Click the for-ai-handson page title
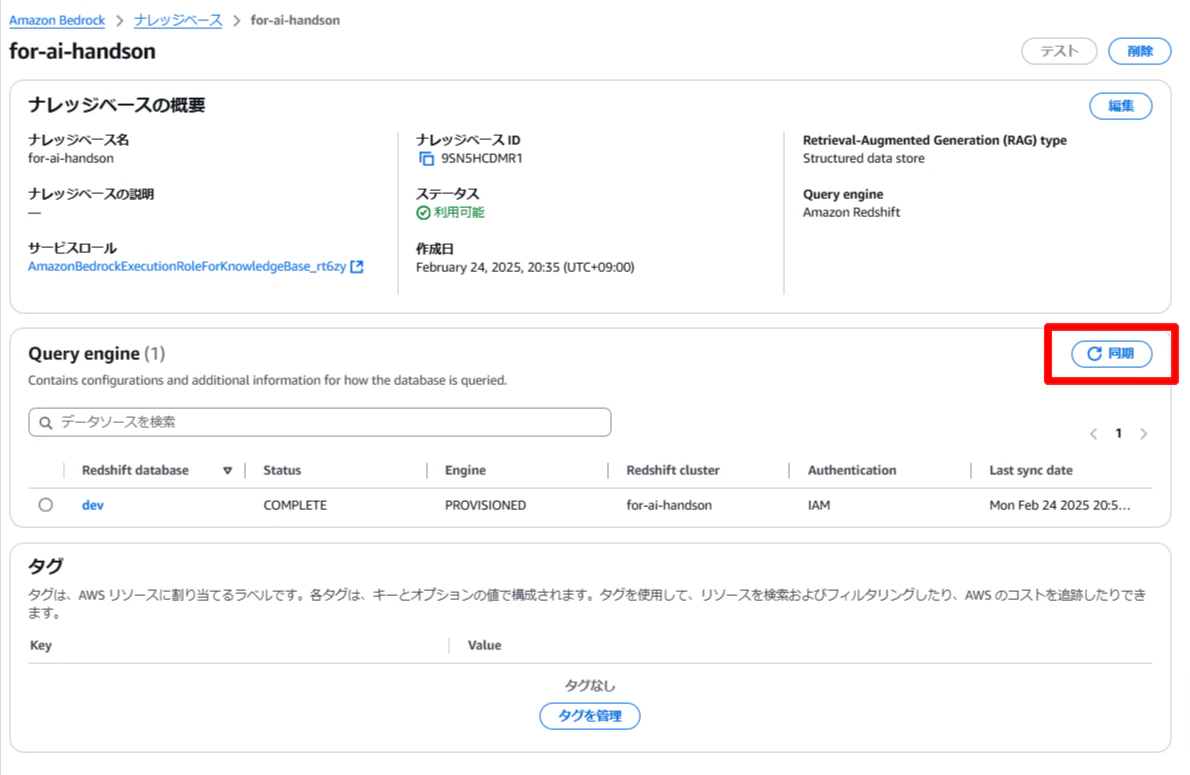Image resolution: width=1190 pixels, height=775 pixels. 82,52
